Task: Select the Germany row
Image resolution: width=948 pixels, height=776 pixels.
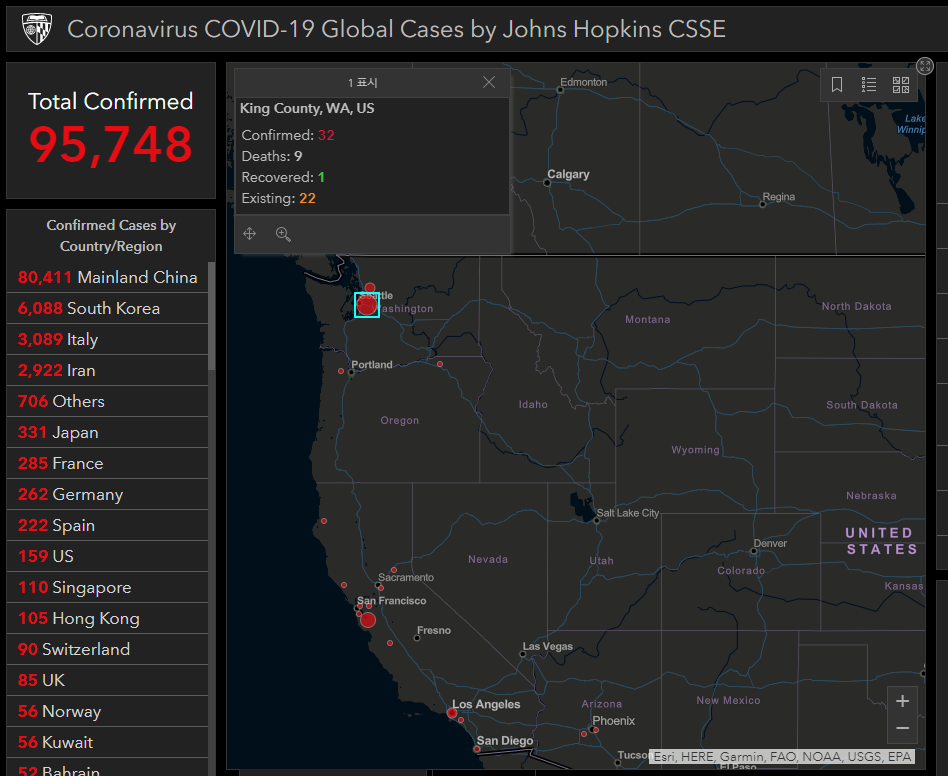Action: tap(108, 494)
